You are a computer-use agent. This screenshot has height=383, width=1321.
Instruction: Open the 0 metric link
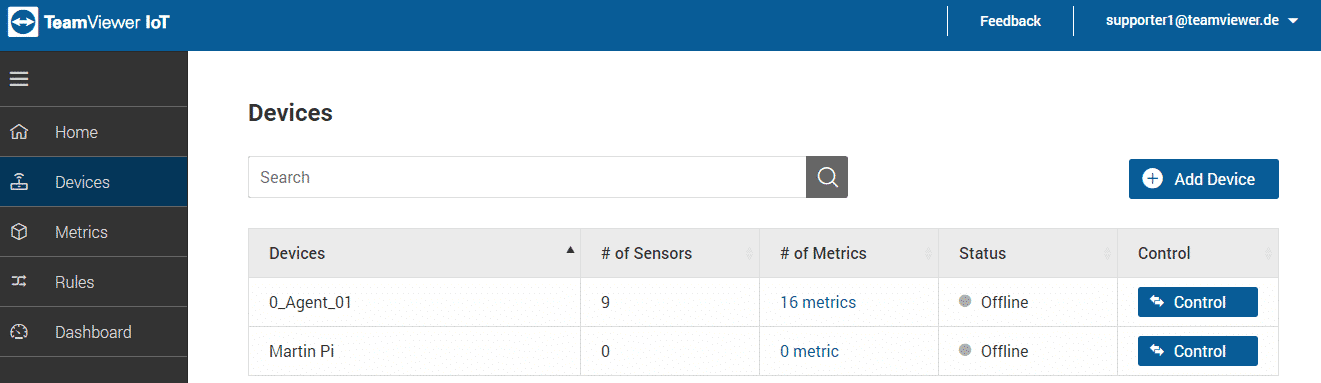coord(809,351)
